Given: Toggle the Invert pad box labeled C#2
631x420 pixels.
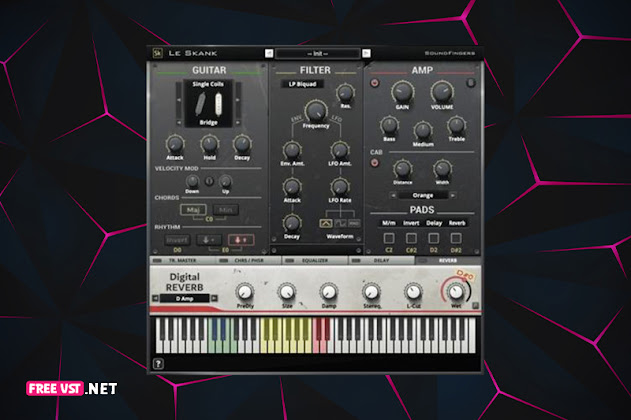Looking at the screenshot, I should point(411,238).
